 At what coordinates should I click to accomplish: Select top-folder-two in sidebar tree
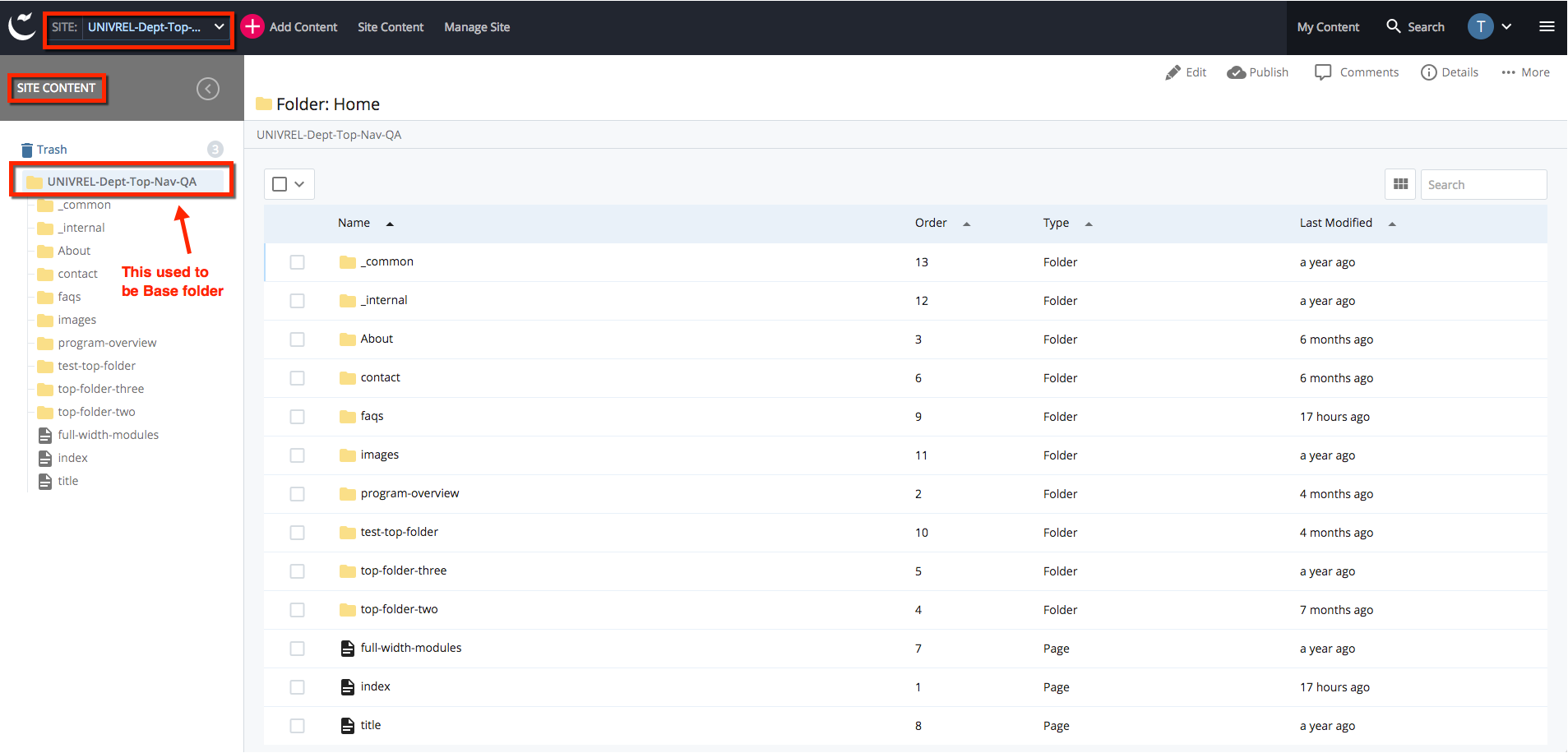click(96, 412)
